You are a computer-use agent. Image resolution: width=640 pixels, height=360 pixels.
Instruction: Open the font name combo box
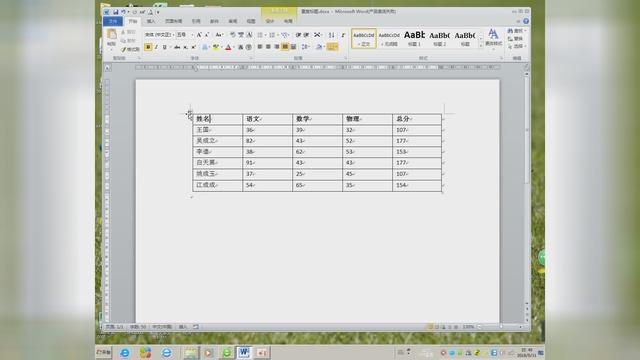pos(159,35)
